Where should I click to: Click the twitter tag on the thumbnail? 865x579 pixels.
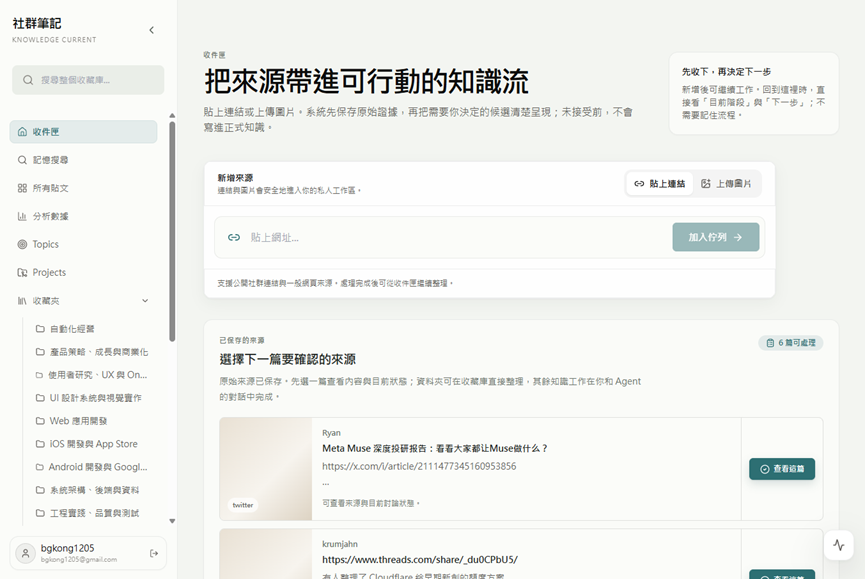pos(243,505)
